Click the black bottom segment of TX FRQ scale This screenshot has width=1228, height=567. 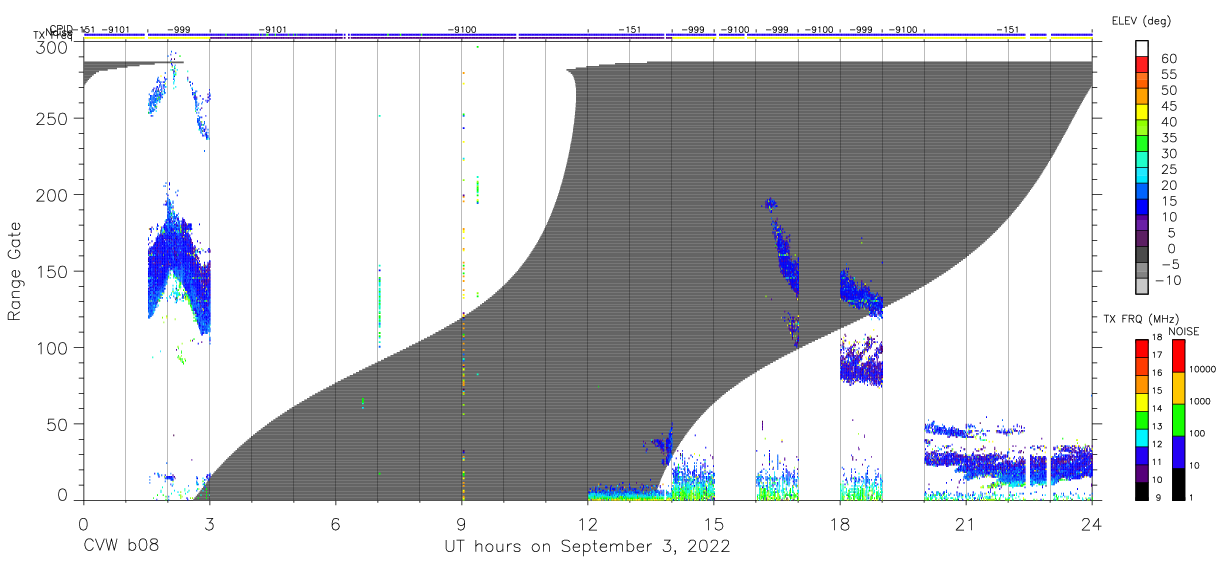pos(1141,491)
